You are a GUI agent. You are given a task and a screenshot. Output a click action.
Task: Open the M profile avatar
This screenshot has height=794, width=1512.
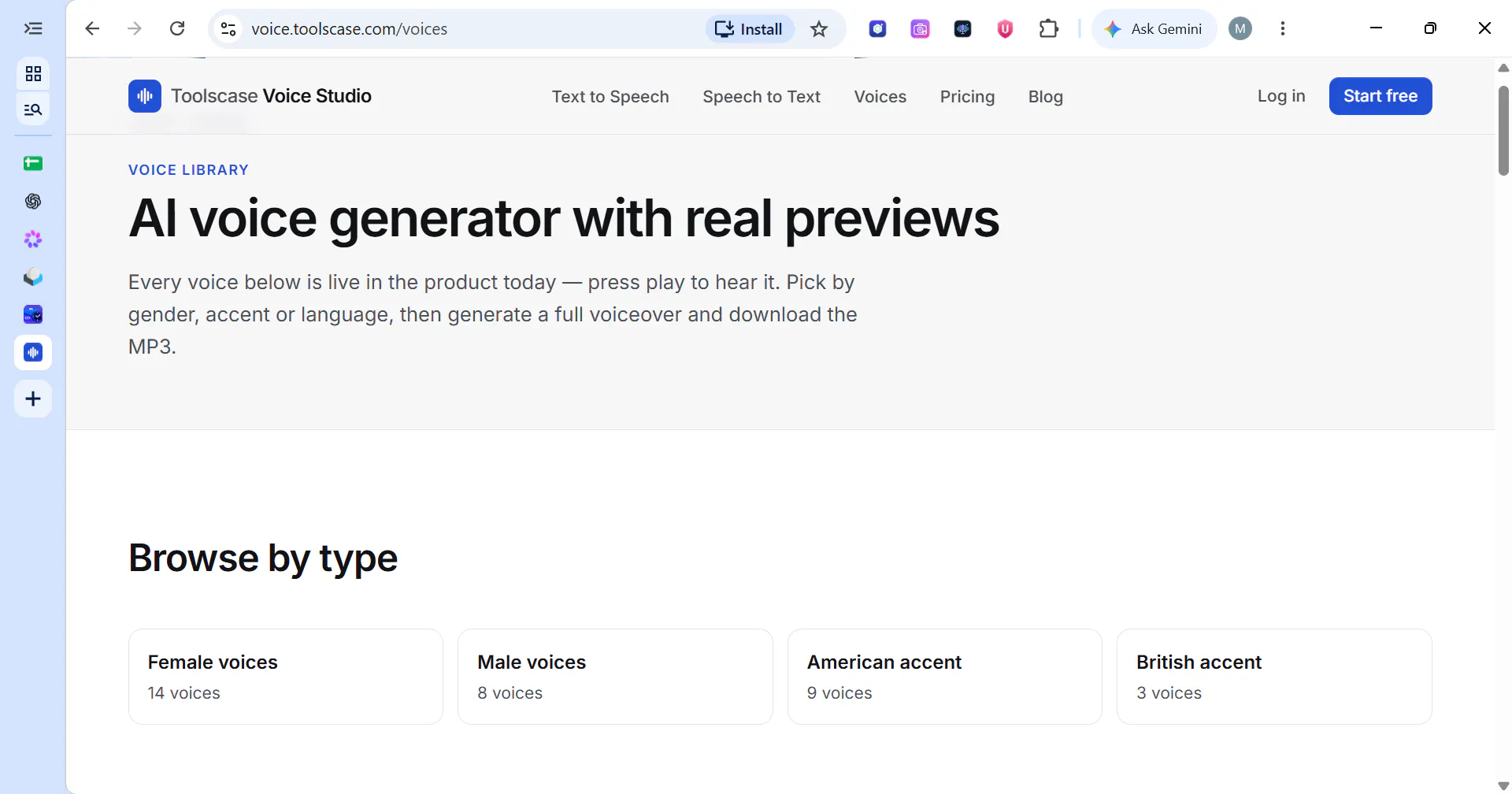tap(1240, 29)
